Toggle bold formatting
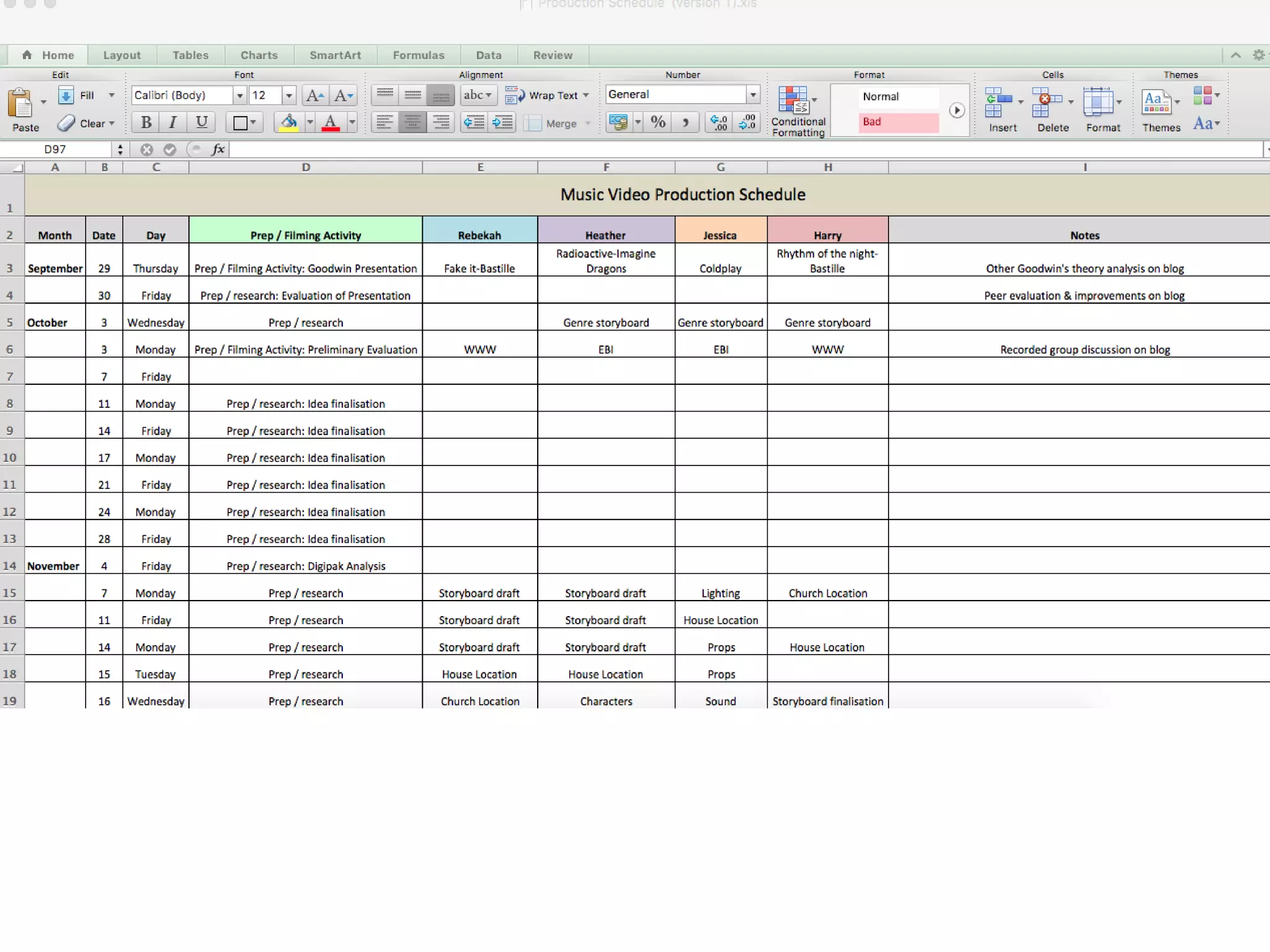 click(146, 122)
